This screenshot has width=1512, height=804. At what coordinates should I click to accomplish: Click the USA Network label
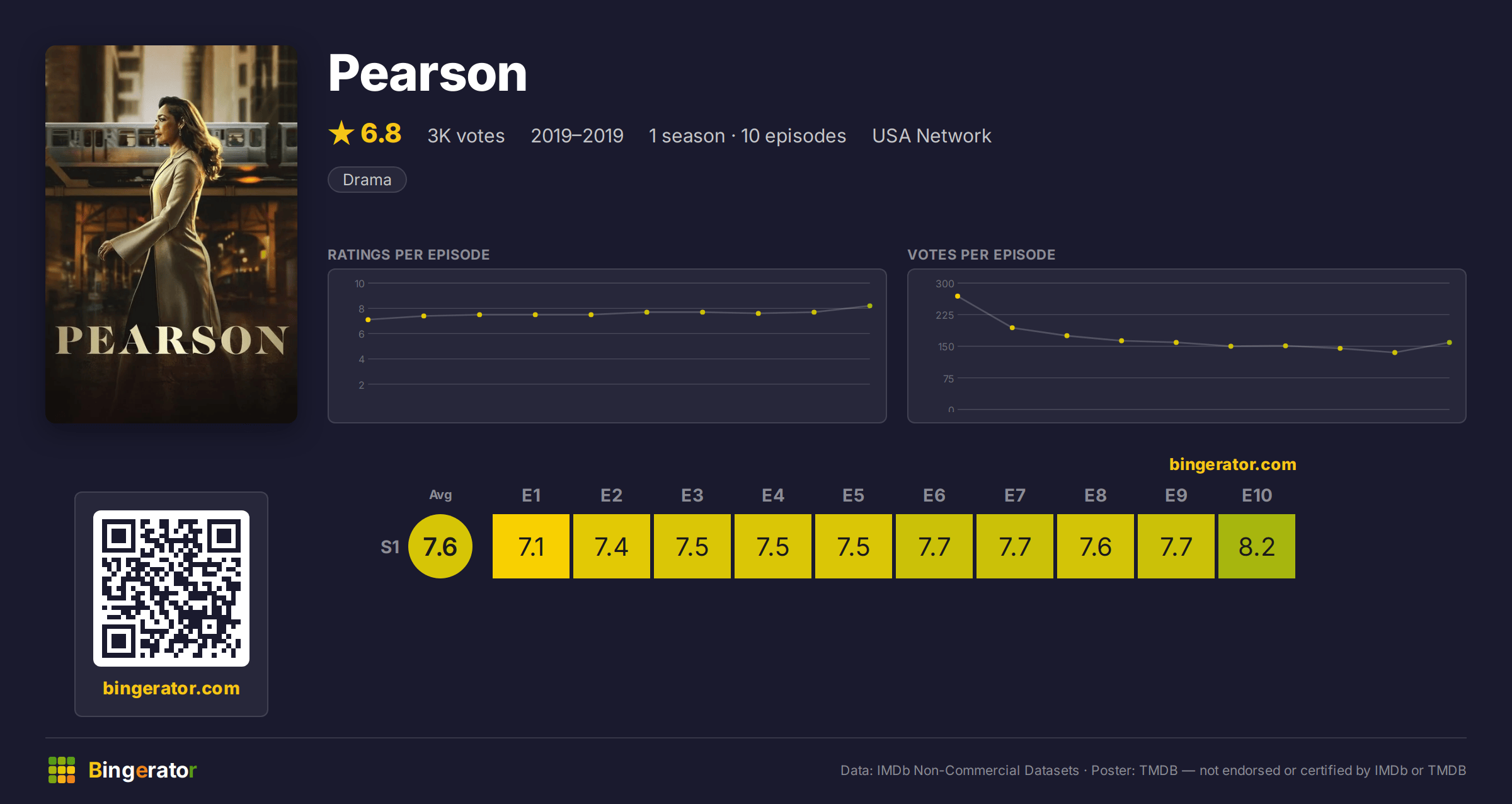pyautogui.click(x=932, y=135)
